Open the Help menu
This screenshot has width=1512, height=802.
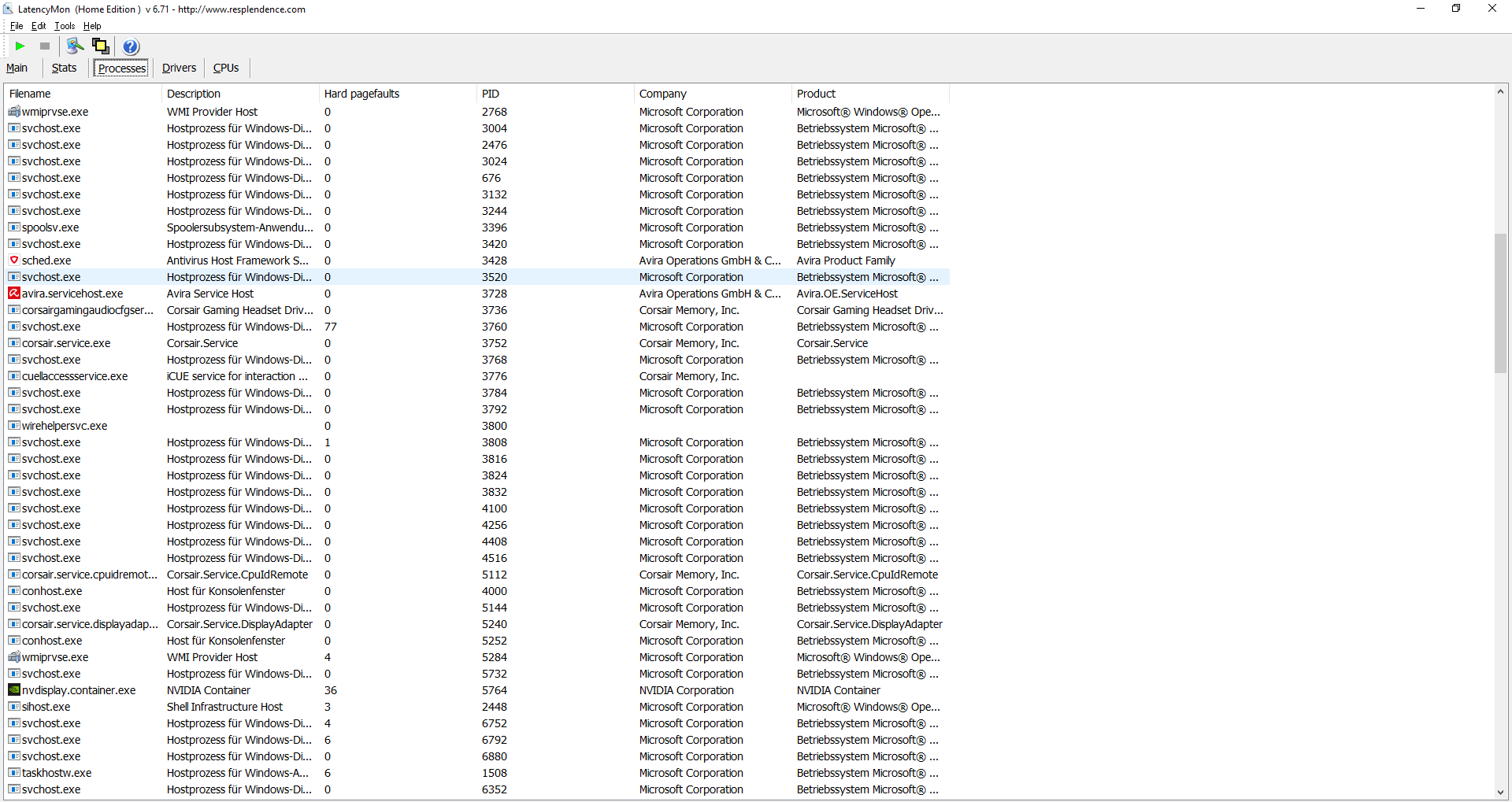(92, 26)
